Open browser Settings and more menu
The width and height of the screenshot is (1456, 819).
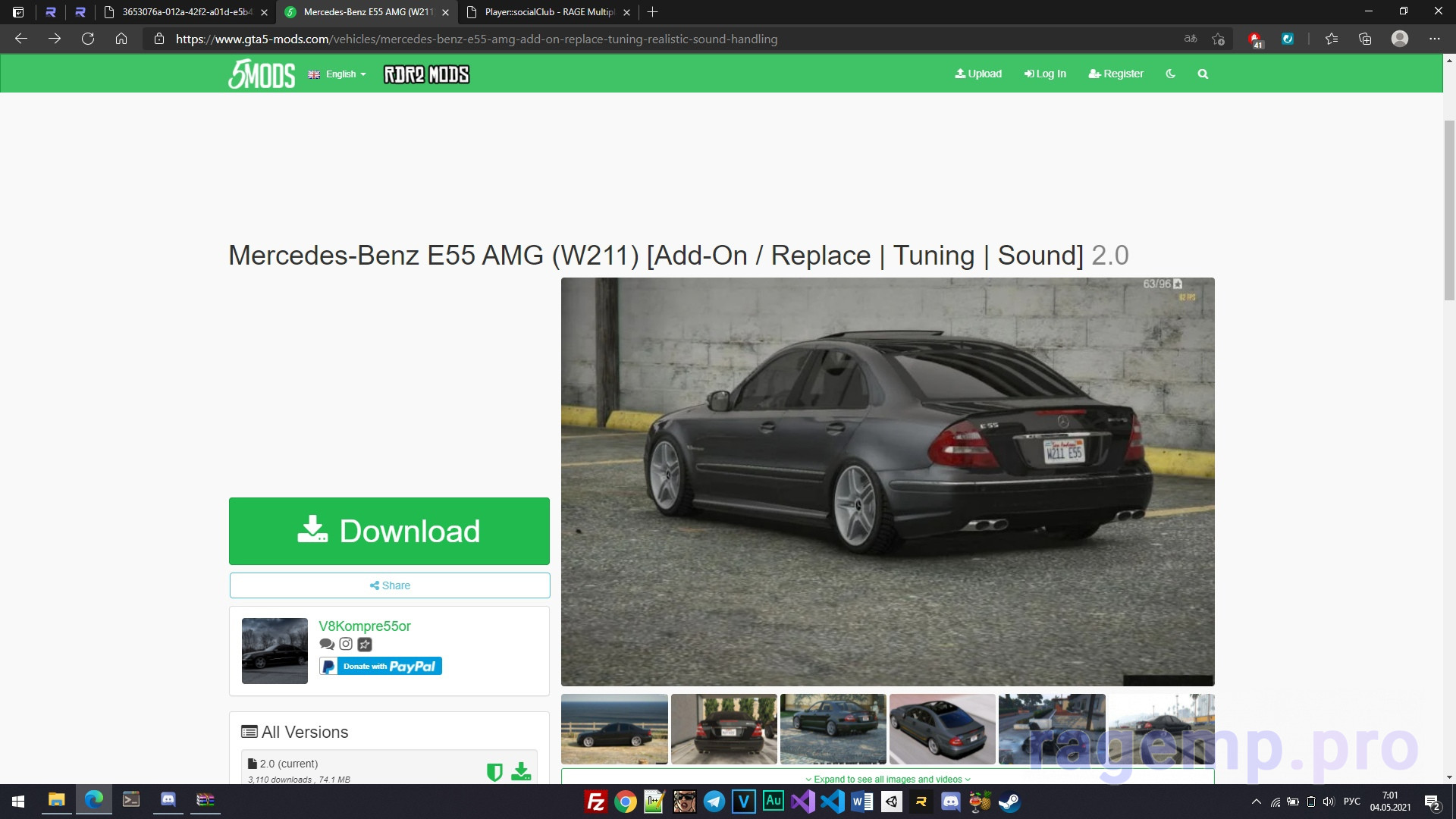tap(1434, 39)
